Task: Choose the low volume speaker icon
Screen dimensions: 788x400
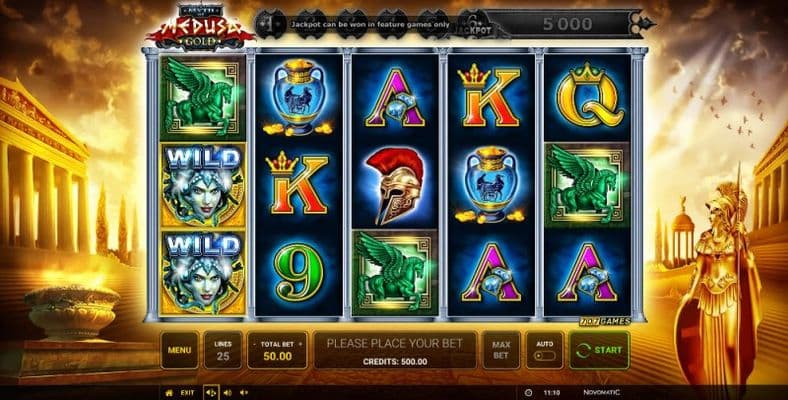Action: (244, 393)
